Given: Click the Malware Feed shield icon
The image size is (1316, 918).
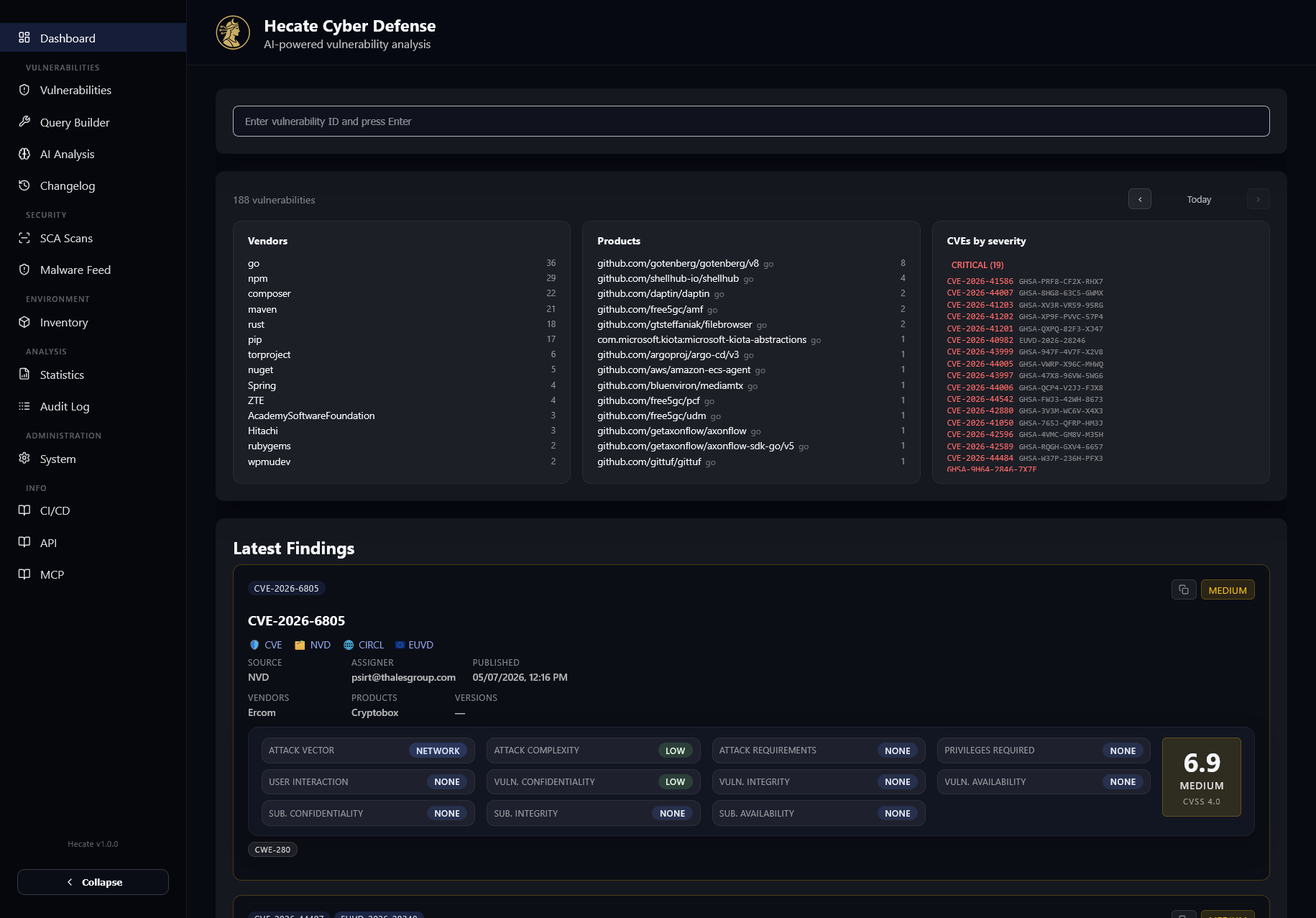Looking at the screenshot, I should (x=24, y=270).
